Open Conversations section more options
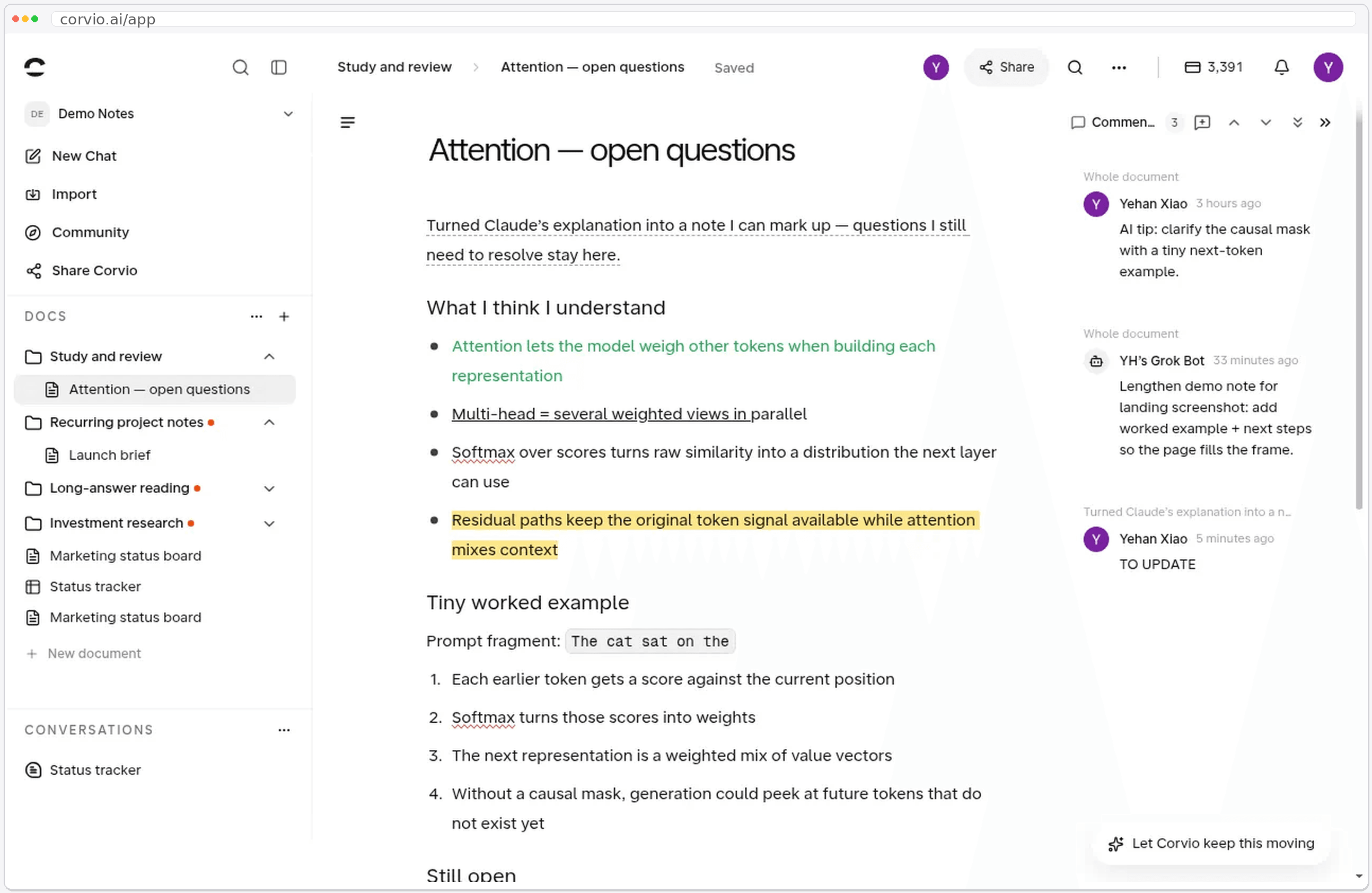Screen dimensions: 1372x893 [x=284, y=730]
